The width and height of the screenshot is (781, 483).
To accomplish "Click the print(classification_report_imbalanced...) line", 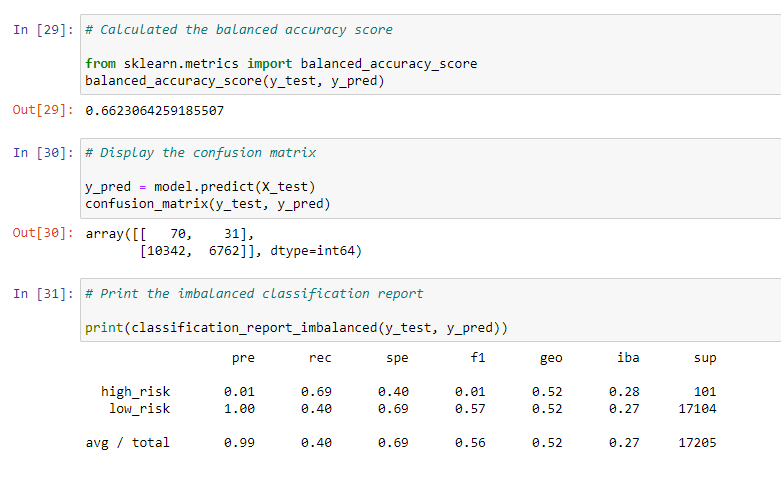I will (296, 328).
